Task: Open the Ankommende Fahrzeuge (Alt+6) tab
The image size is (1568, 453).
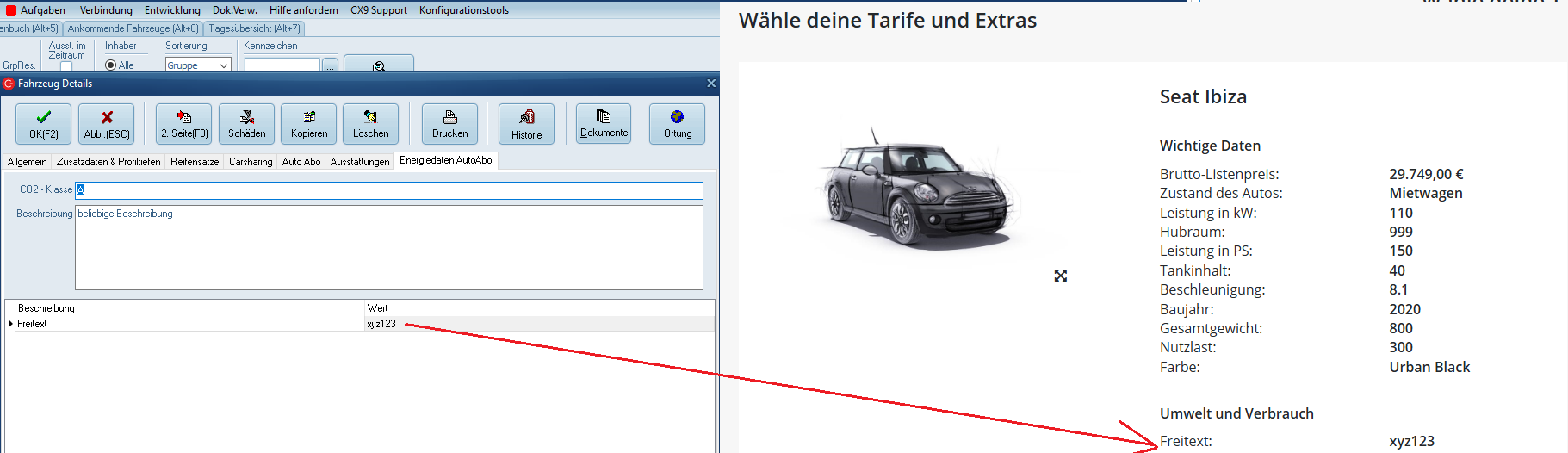Action: coord(133,28)
